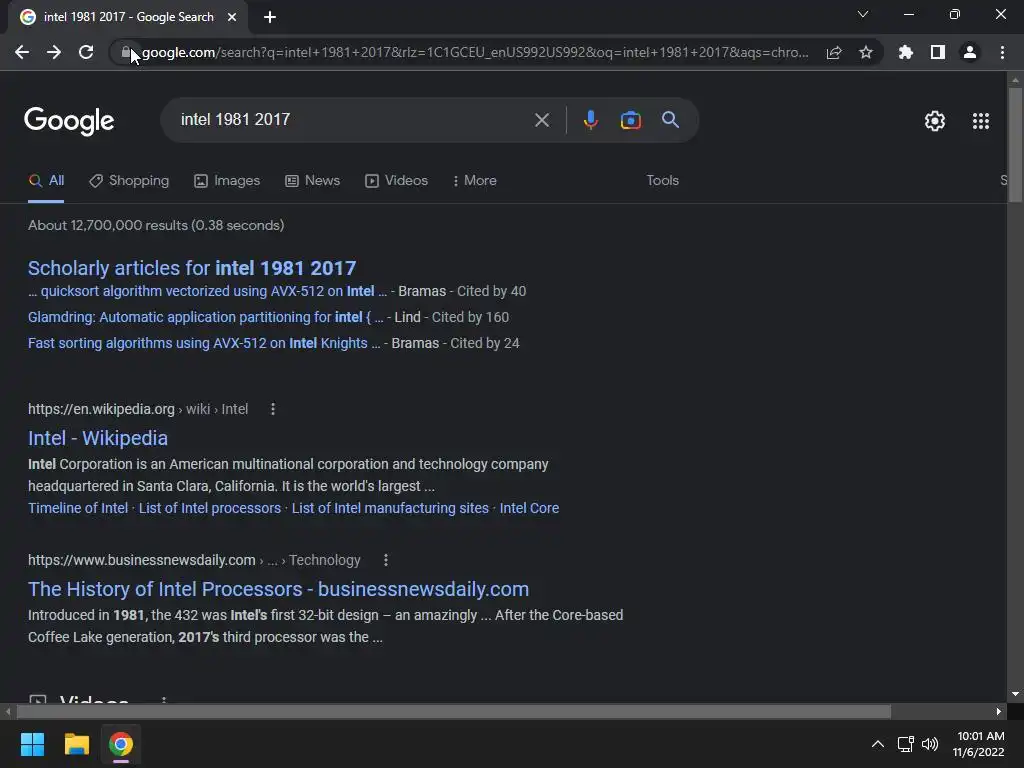Open Scholarly articles for intel 1981 2017
This screenshot has width=1024, height=768.
coord(192,268)
